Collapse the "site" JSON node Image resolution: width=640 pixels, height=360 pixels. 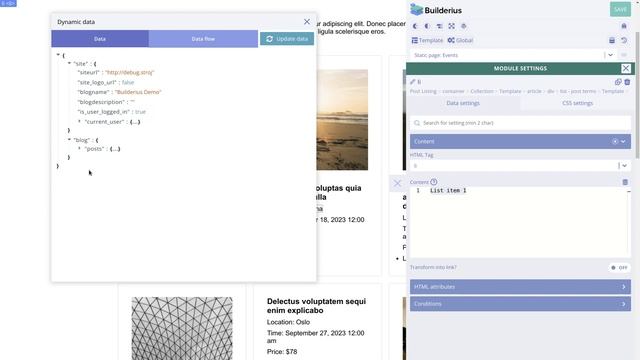tap(69, 63)
